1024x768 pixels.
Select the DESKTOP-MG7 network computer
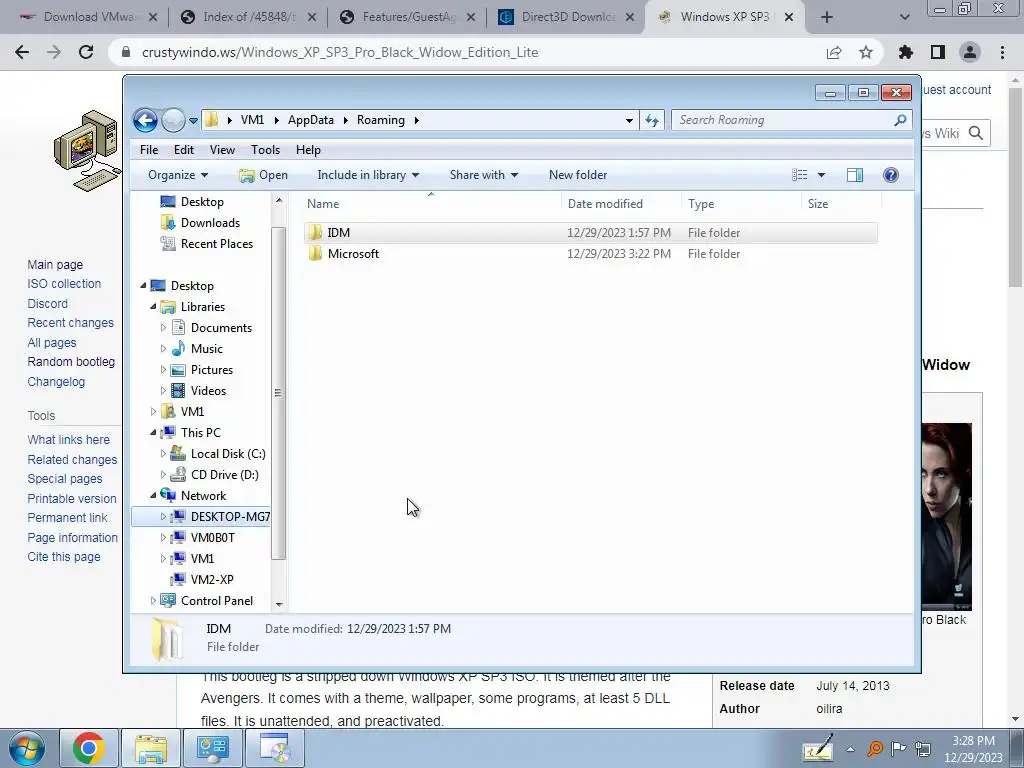(x=220, y=517)
